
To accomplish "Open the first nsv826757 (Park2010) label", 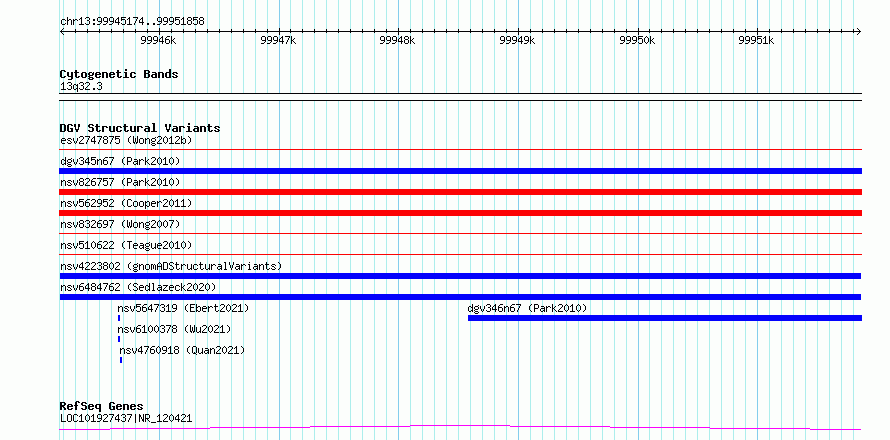I will [120, 182].
